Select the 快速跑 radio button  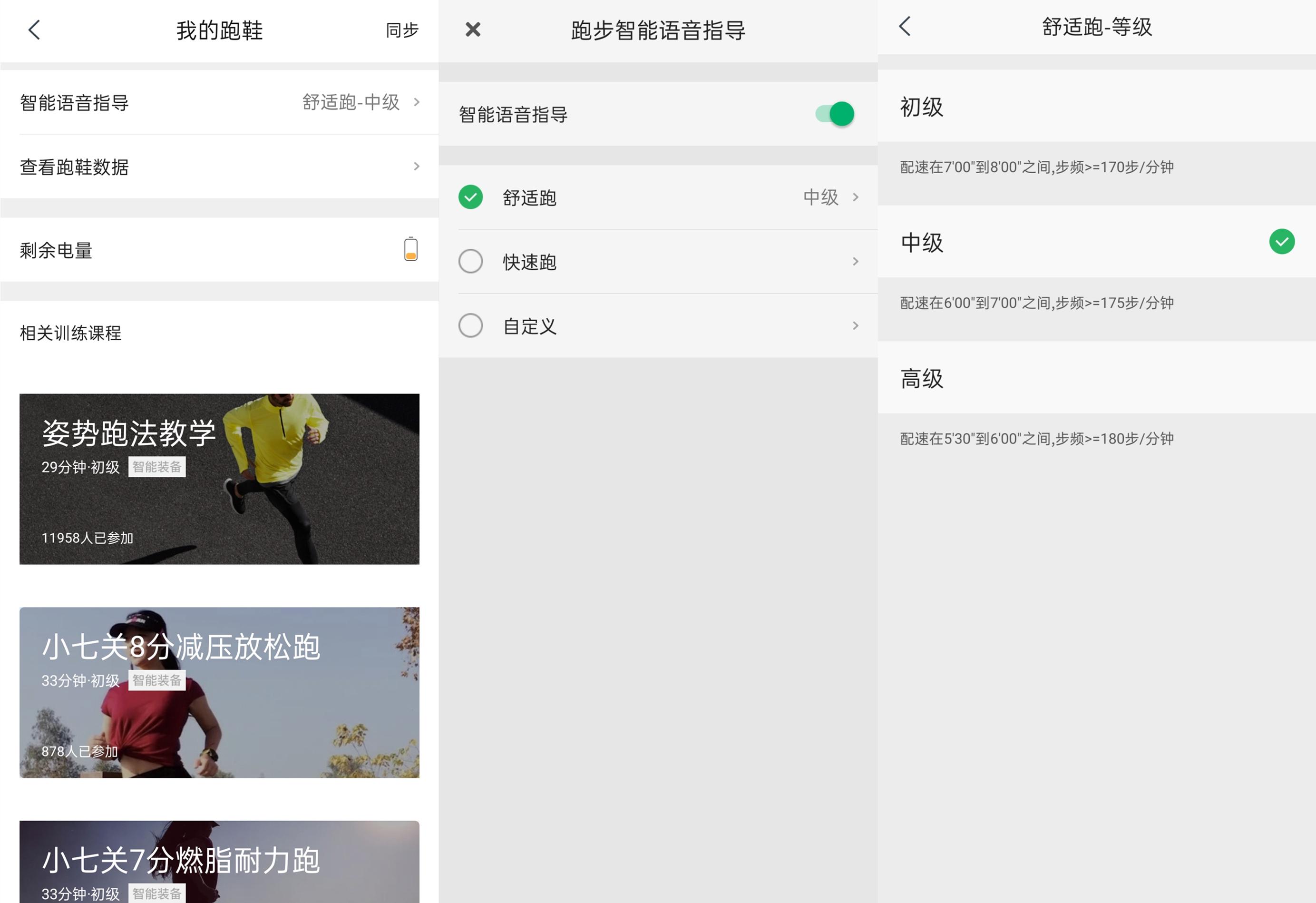(x=470, y=262)
